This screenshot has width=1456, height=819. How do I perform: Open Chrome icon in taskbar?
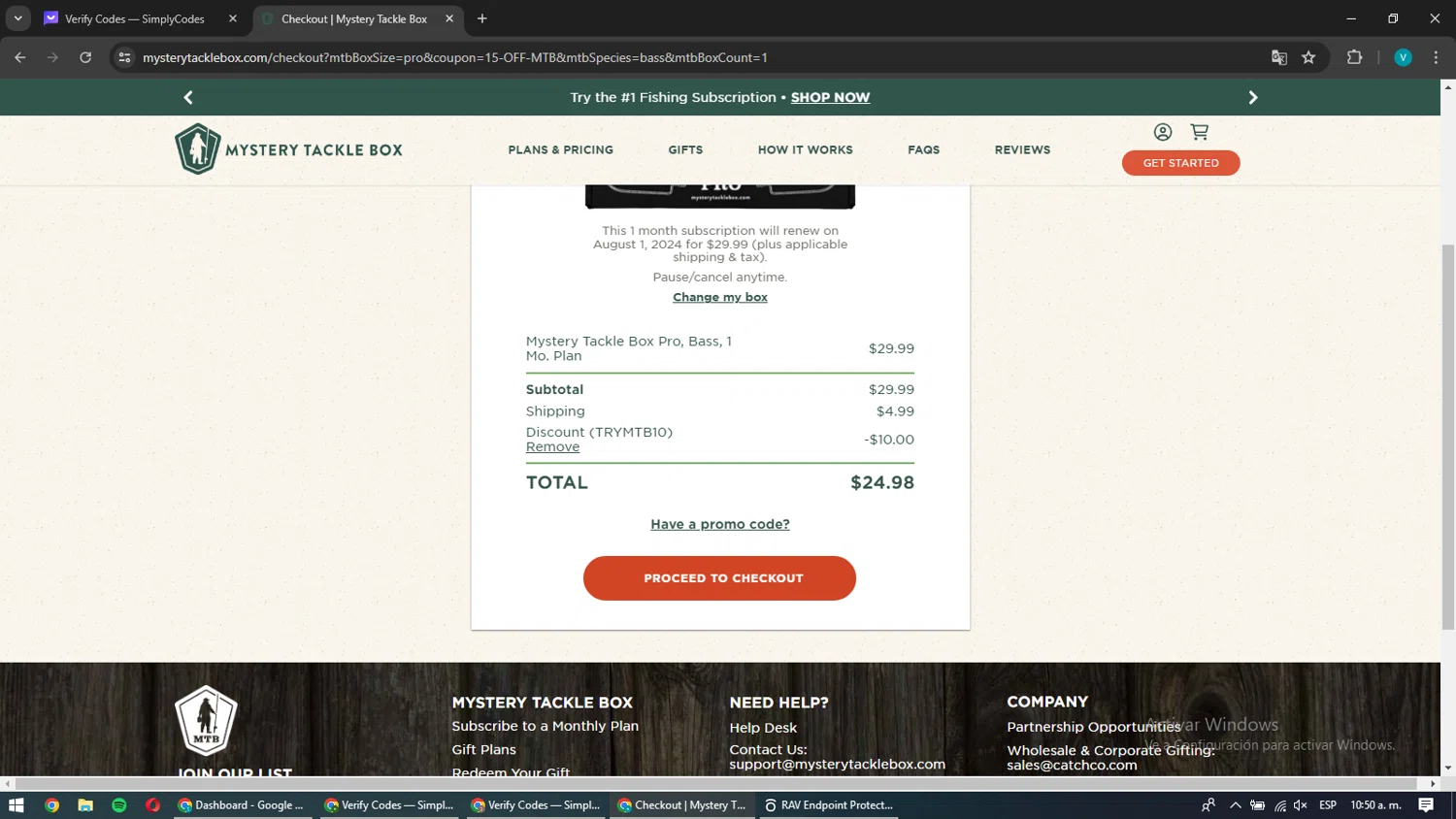[51, 805]
